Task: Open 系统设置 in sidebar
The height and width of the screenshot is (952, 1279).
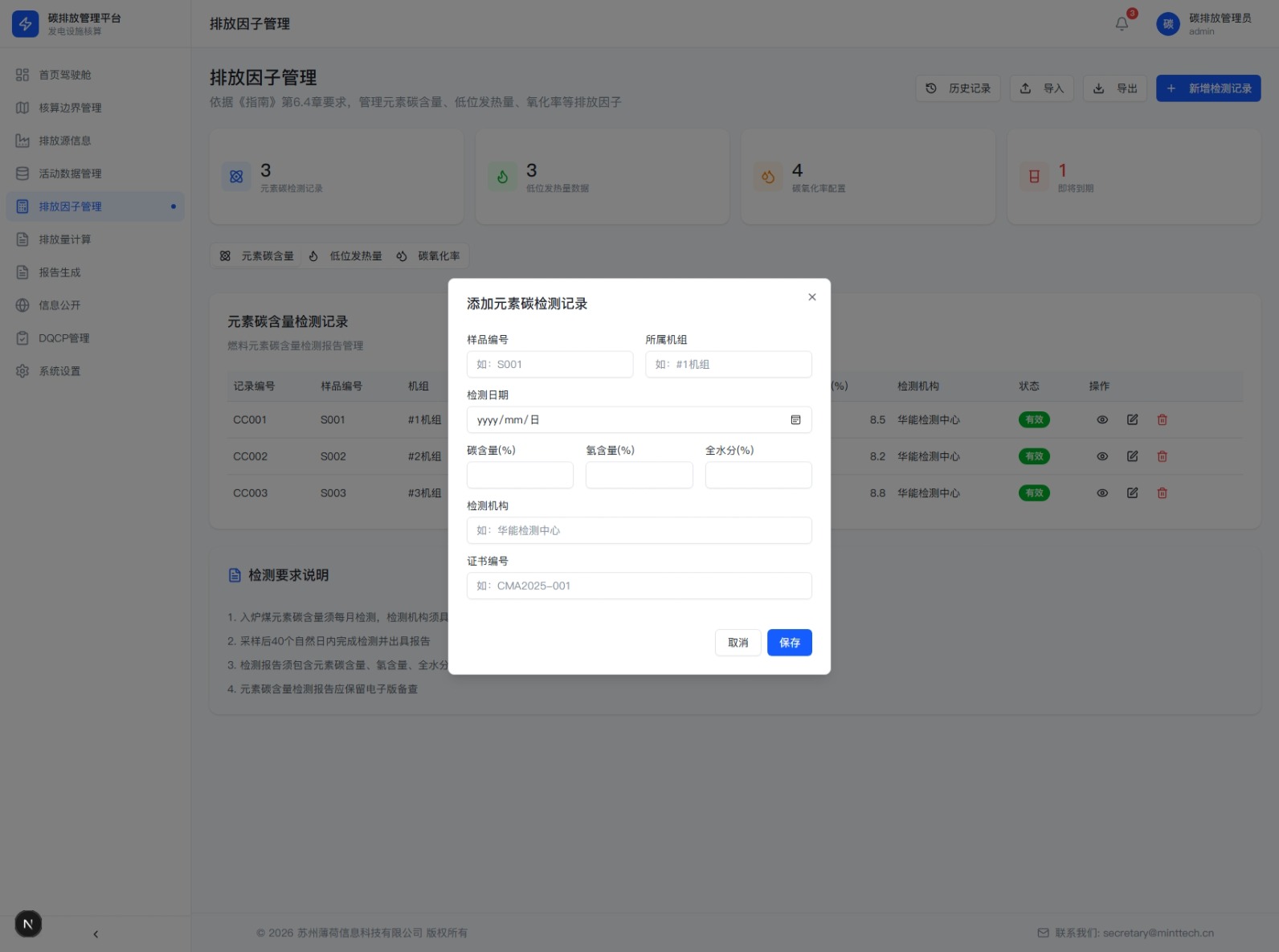Action: (x=95, y=371)
